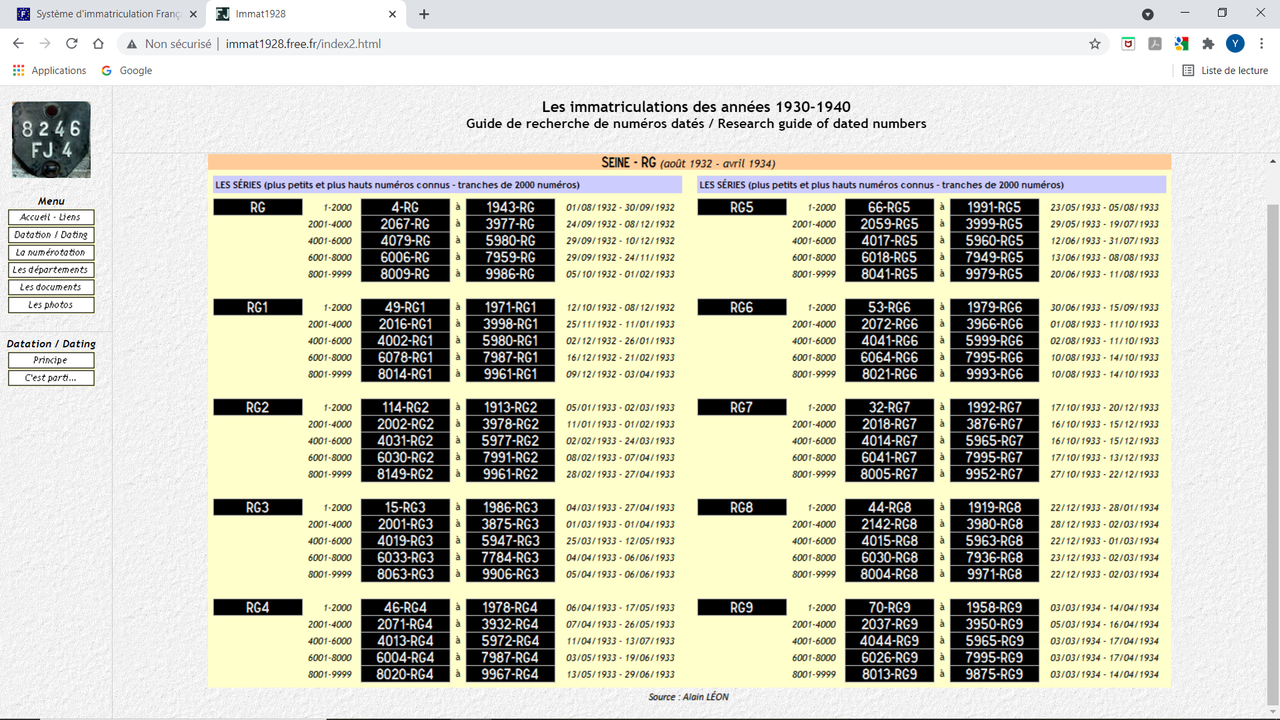
Task: Open the Chrome profile avatar
Action: tap(1235, 44)
